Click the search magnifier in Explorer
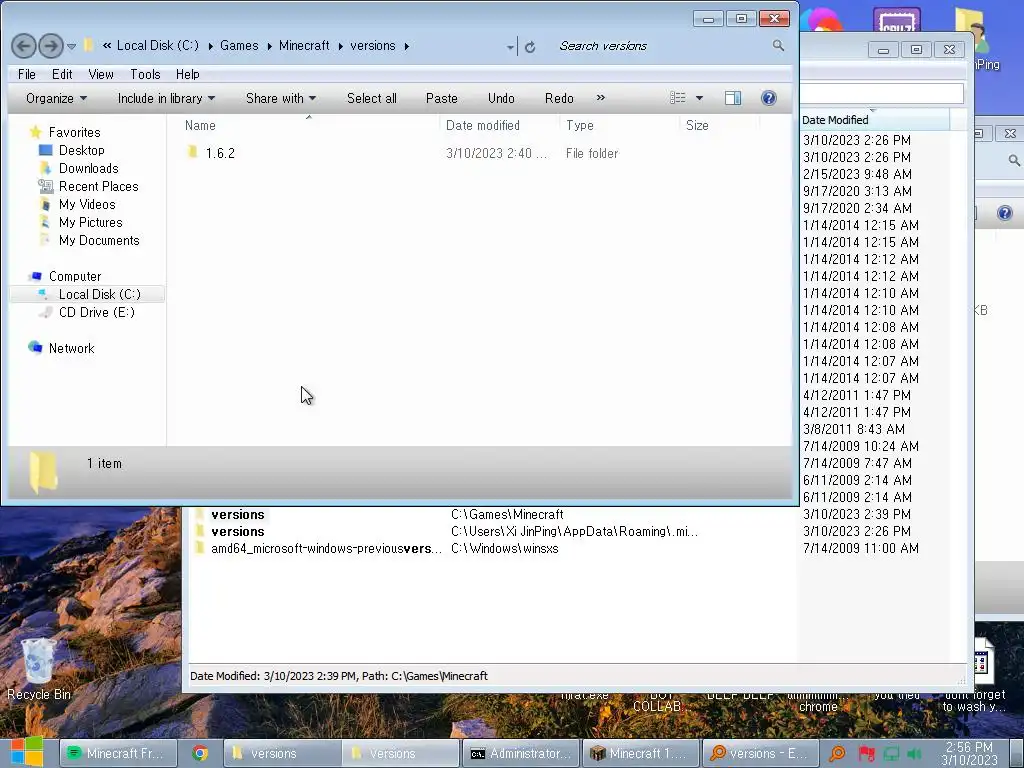The height and width of the screenshot is (768, 1024). (x=778, y=46)
